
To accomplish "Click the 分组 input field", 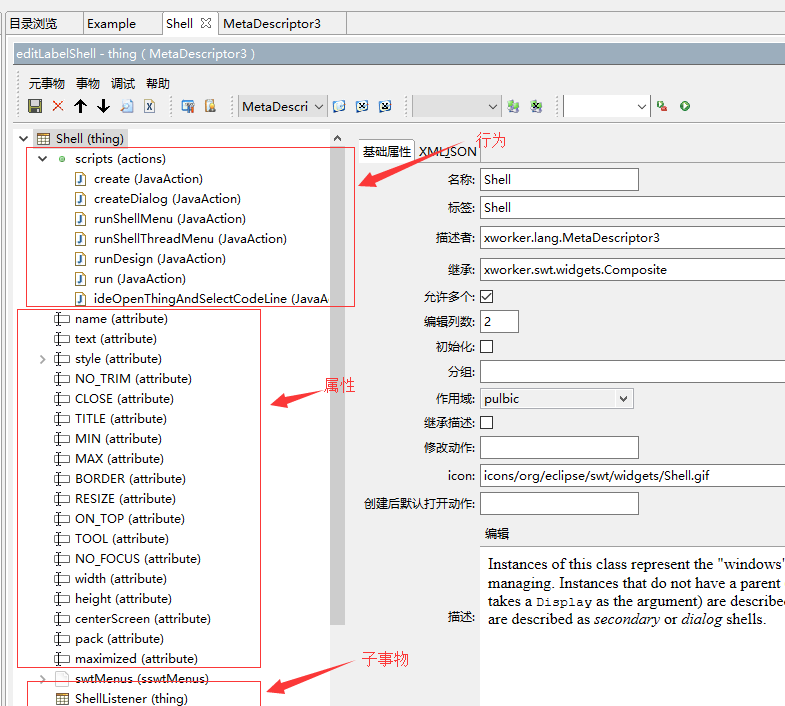I will [632, 372].
